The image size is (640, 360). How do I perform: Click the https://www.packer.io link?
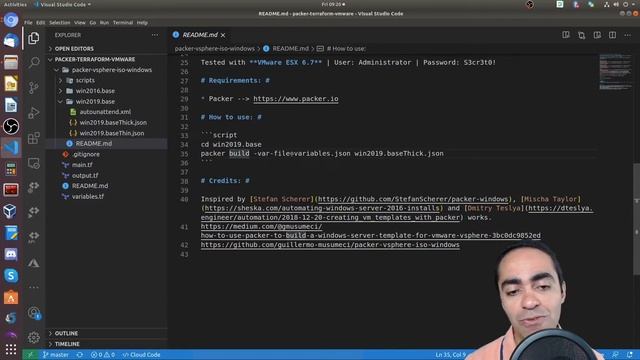[296, 99]
